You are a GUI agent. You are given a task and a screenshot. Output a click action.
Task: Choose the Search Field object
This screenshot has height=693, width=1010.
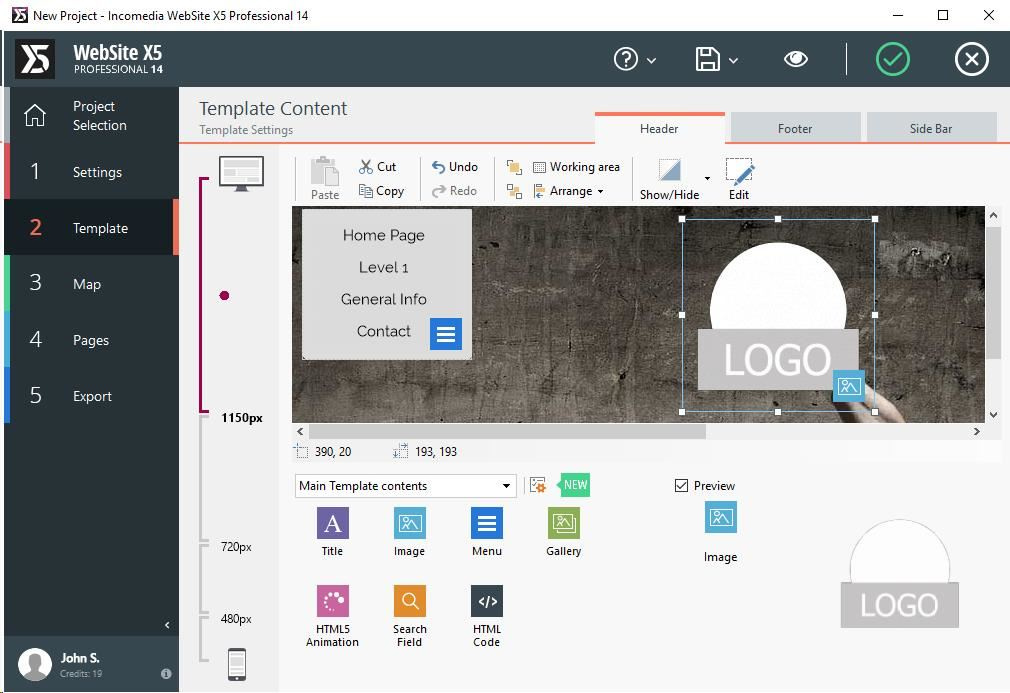409,601
